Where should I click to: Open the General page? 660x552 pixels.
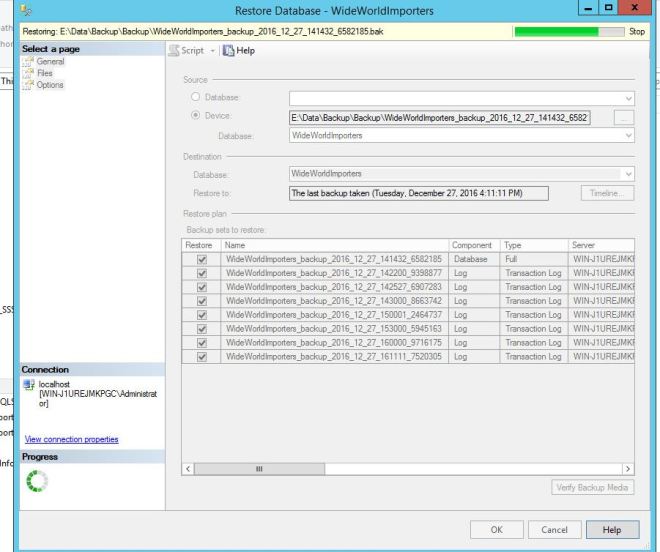[50, 61]
